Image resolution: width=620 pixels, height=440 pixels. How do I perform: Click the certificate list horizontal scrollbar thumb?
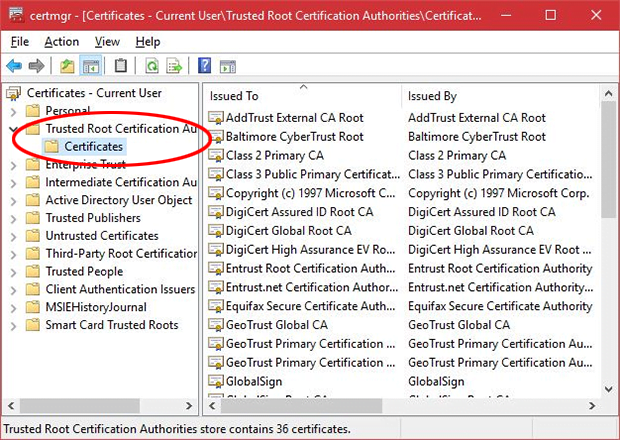(x=301, y=406)
